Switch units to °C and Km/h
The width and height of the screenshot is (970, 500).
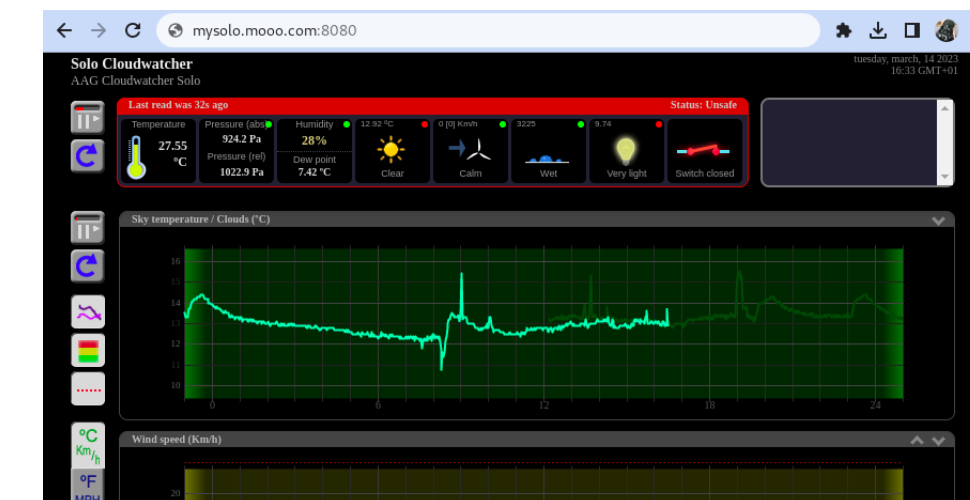(88, 446)
